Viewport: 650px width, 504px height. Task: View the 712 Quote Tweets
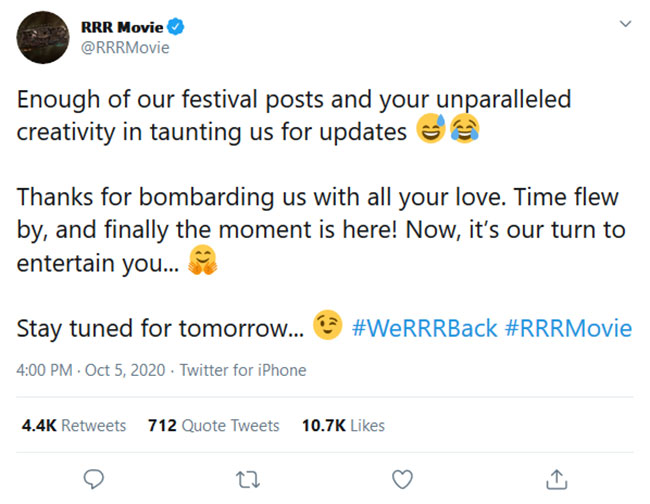[x=214, y=425]
